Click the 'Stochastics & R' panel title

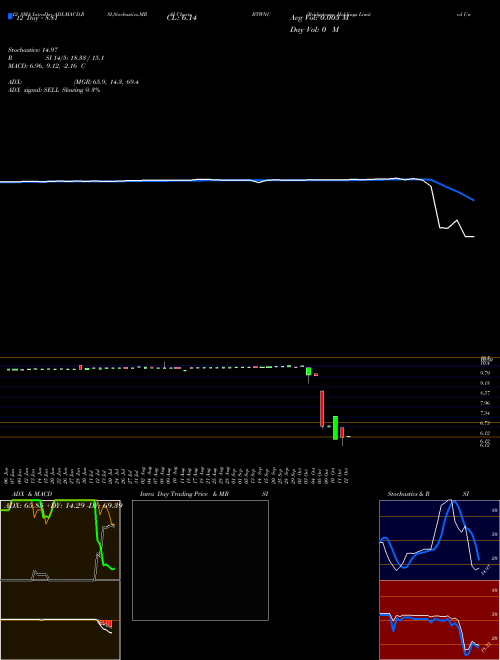coord(408,494)
